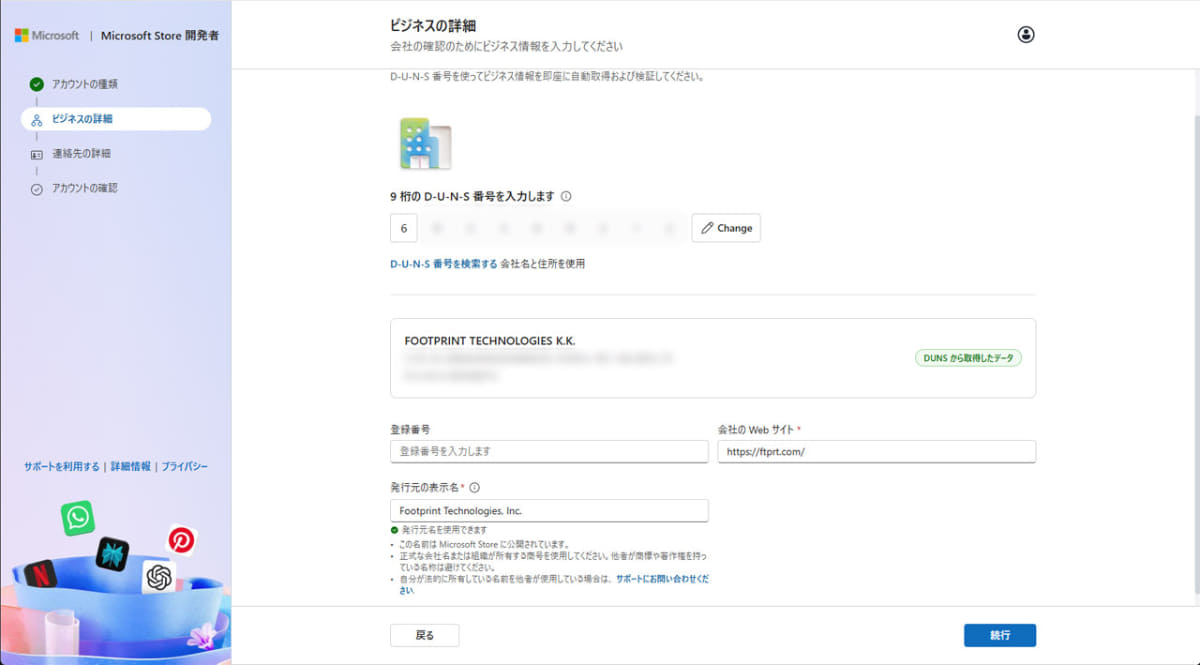
Task: Click FOOTPRINT TECHNOLOGIES K.K. company name
Action: point(490,341)
